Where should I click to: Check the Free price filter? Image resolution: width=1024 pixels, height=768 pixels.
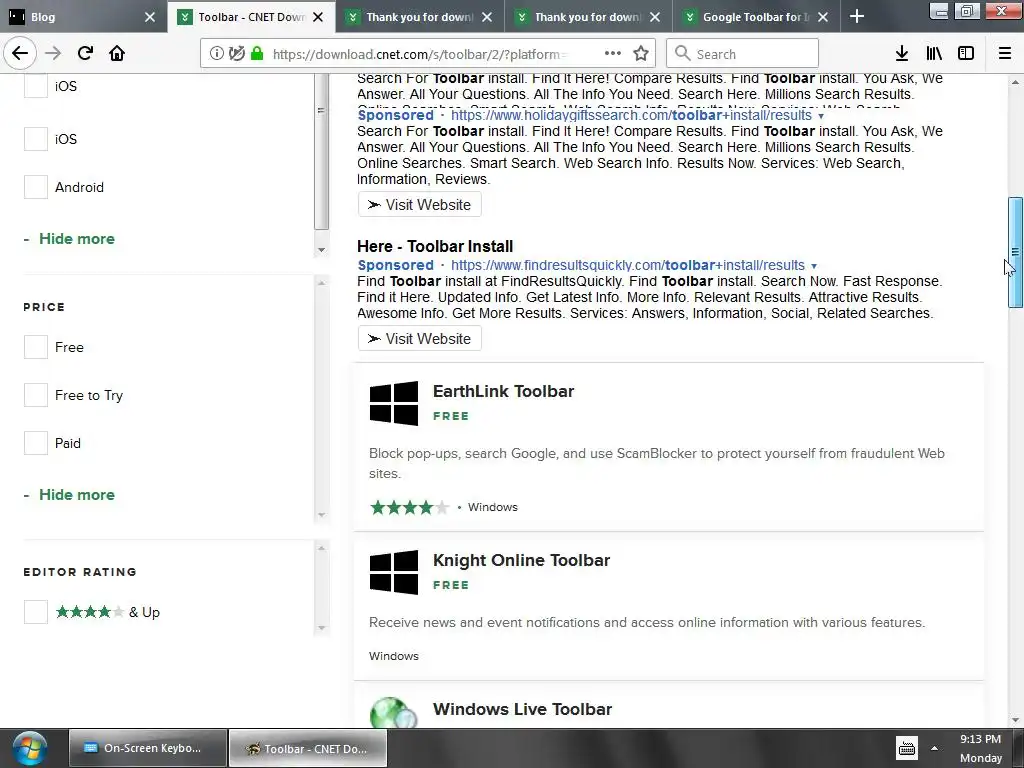(x=36, y=347)
